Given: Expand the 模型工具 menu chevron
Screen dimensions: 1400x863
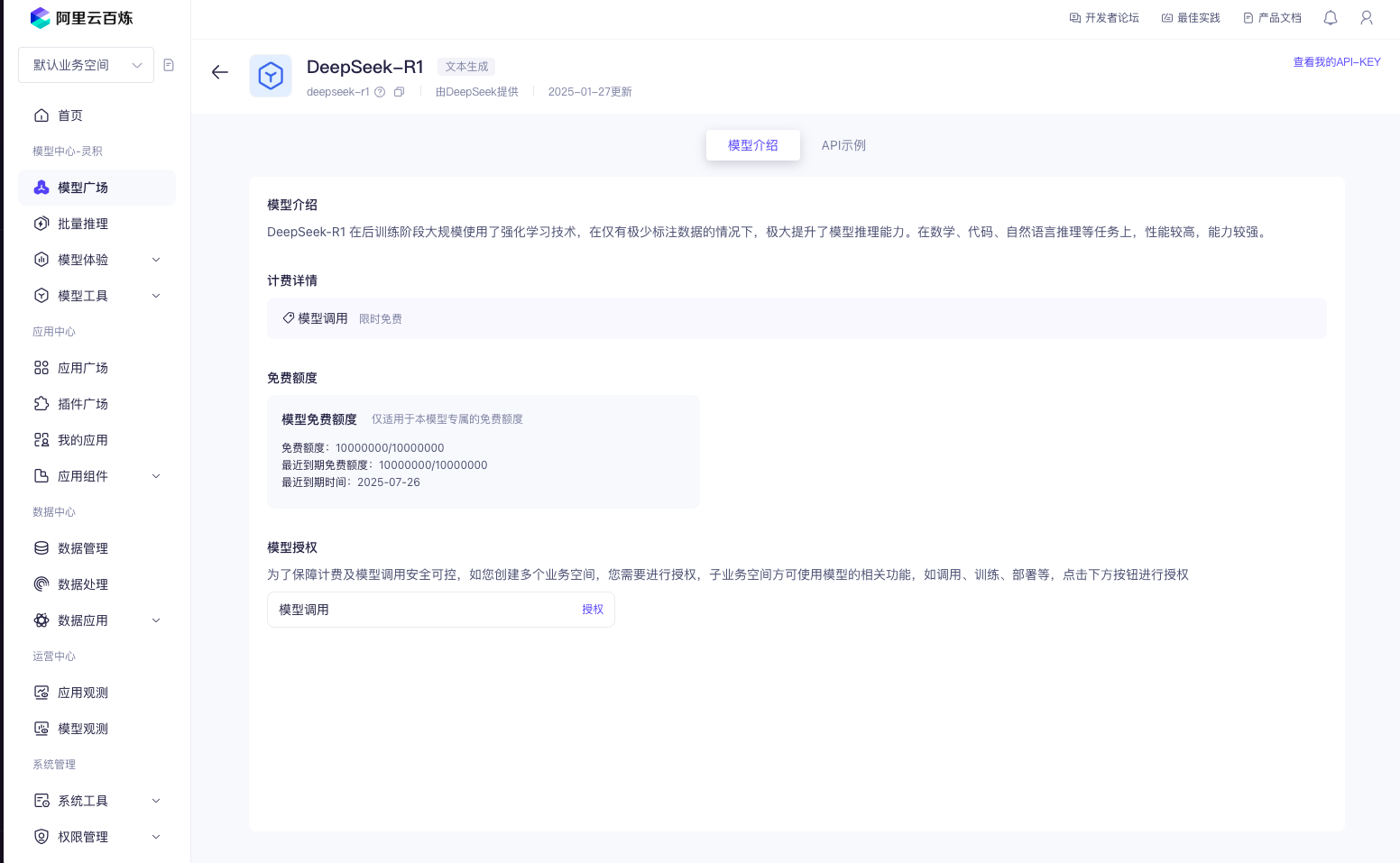Looking at the screenshot, I should (x=156, y=296).
